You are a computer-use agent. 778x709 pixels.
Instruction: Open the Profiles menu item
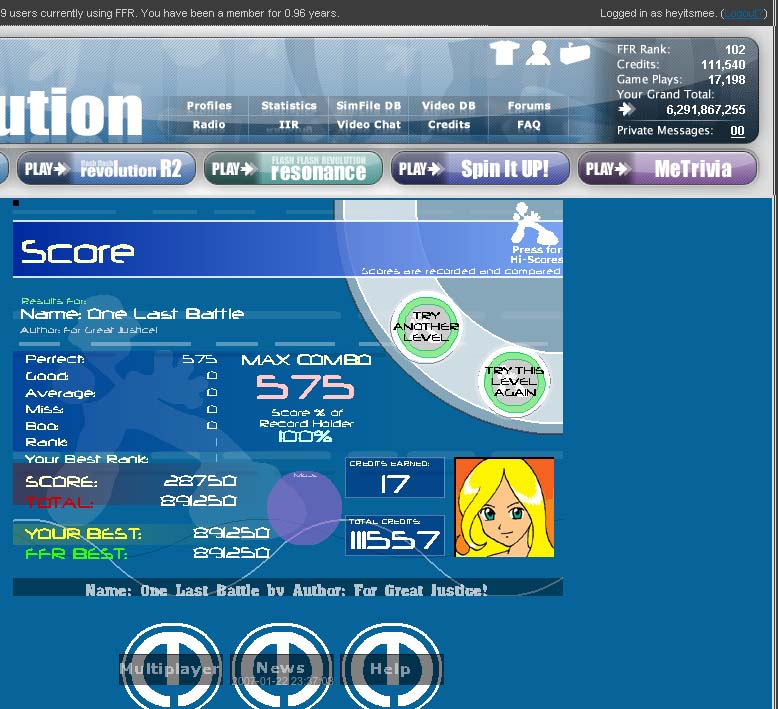[209, 106]
